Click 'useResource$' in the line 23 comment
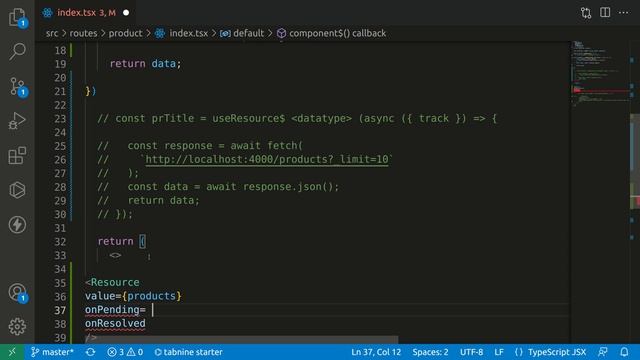The image size is (640, 360). click(x=249, y=118)
